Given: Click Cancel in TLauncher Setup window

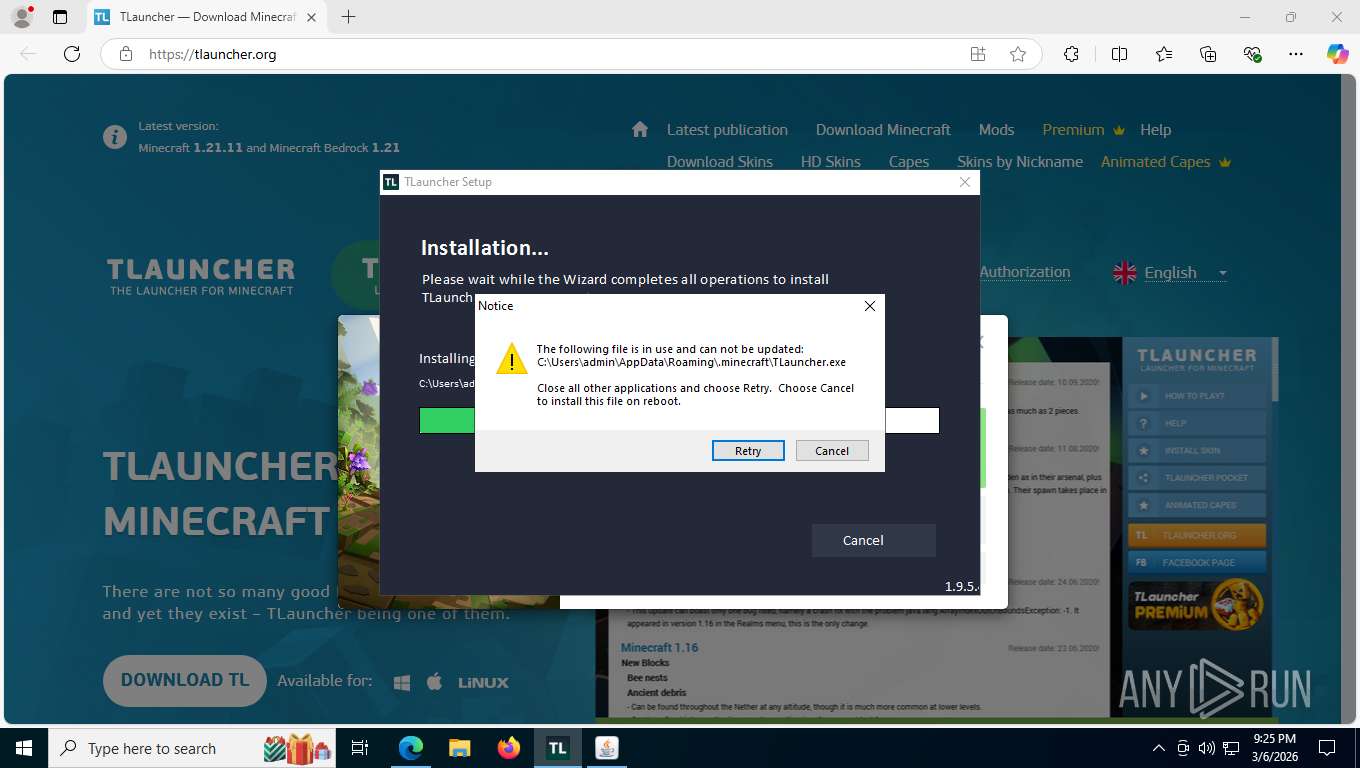Looking at the screenshot, I should click(x=873, y=540).
